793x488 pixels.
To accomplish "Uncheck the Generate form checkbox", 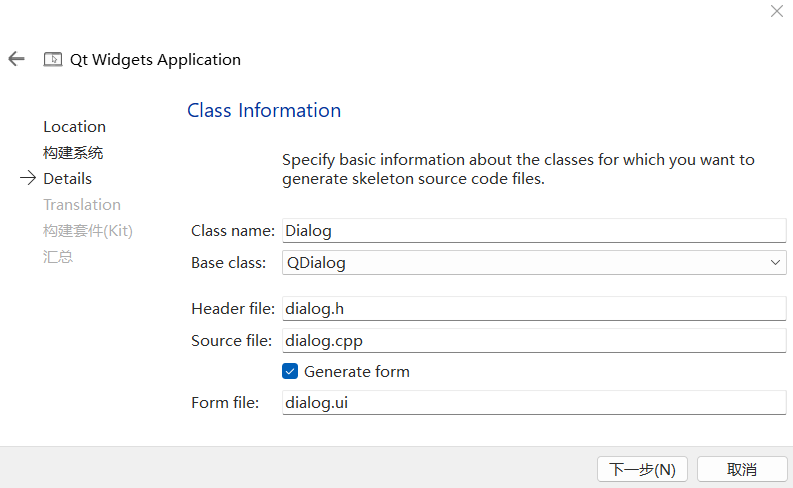I will 290,371.
